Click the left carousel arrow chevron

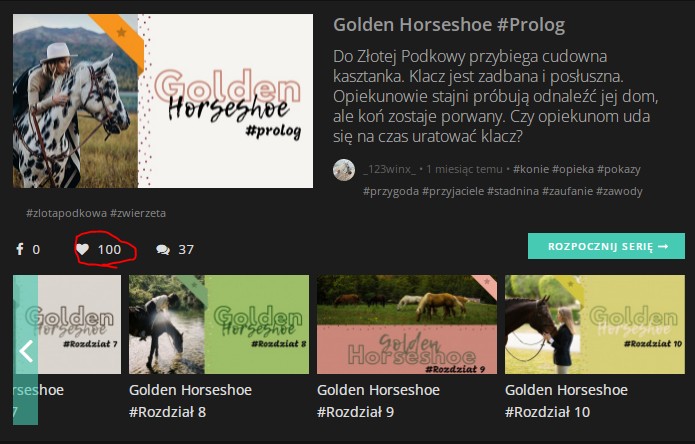pos(26,351)
